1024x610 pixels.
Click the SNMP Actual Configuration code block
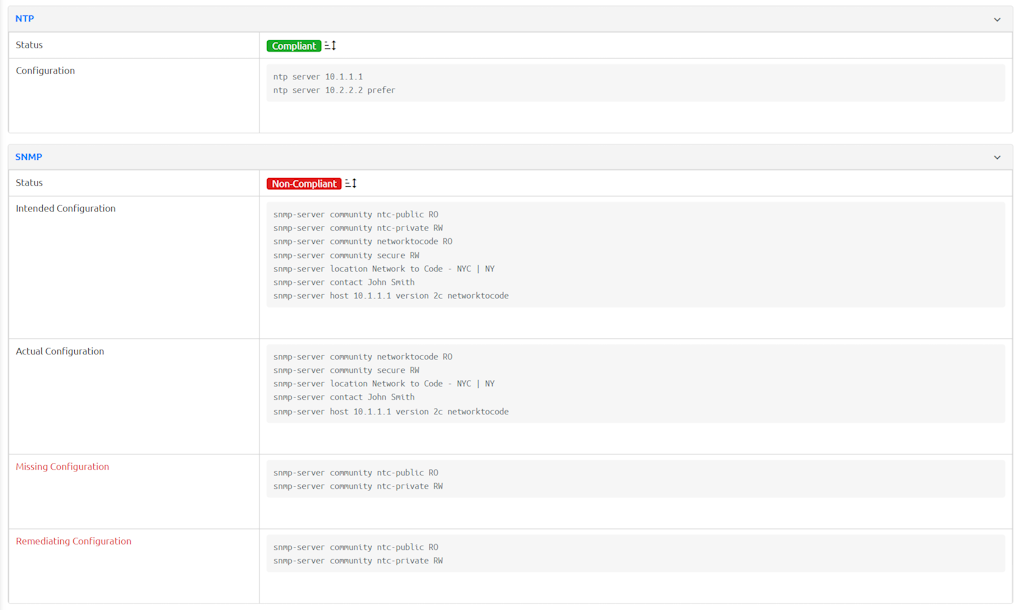(635, 384)
